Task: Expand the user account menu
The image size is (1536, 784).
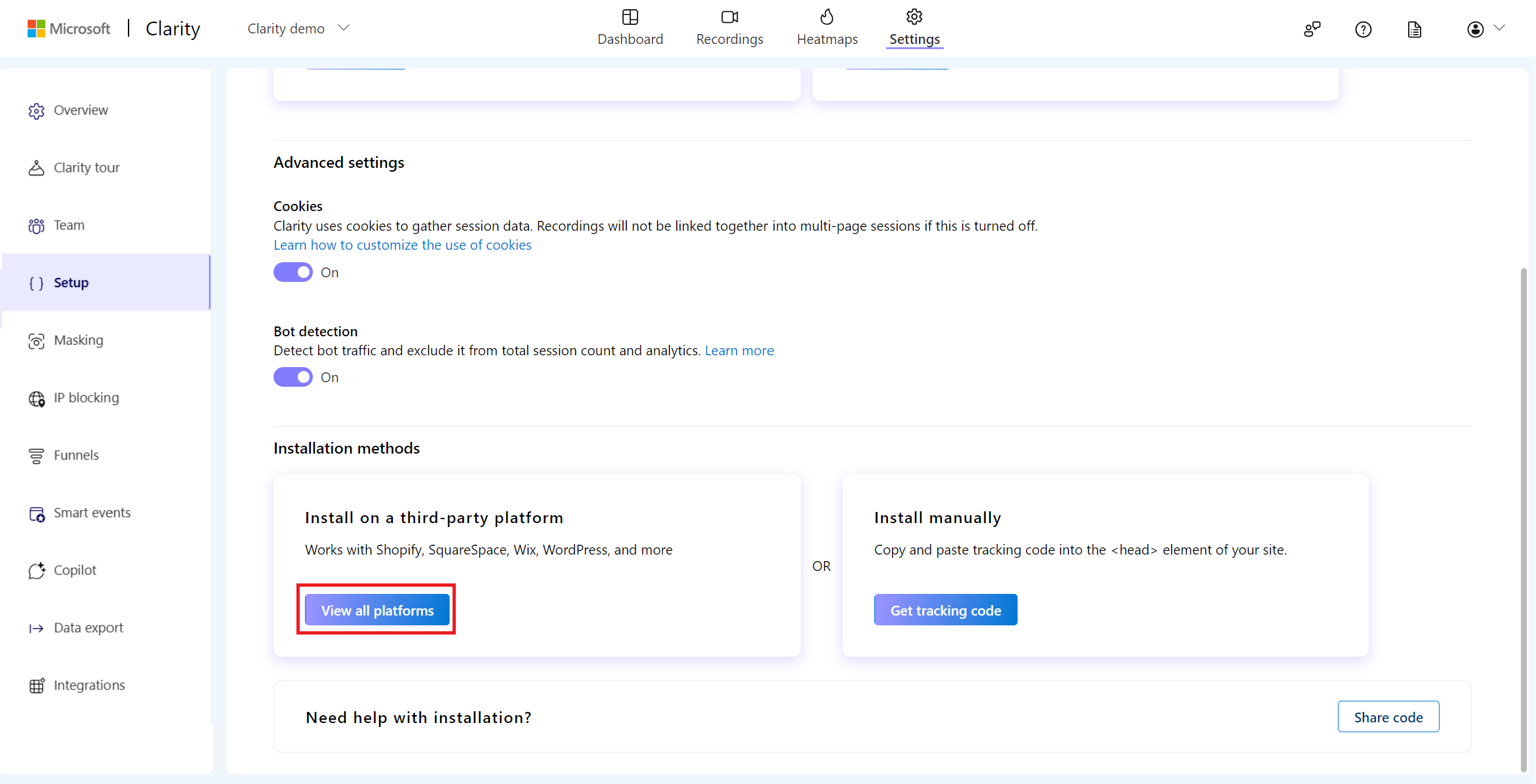Action: click(x=1484, y=28)
